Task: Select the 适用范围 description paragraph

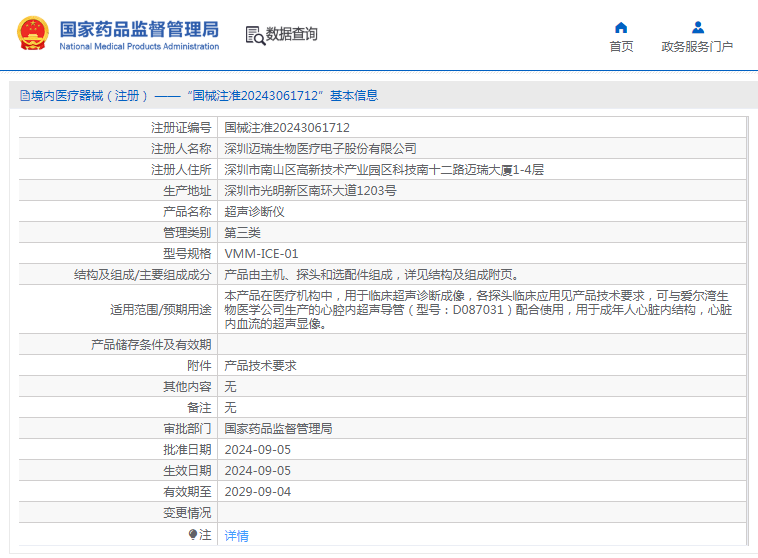Action: click(478, 309)
